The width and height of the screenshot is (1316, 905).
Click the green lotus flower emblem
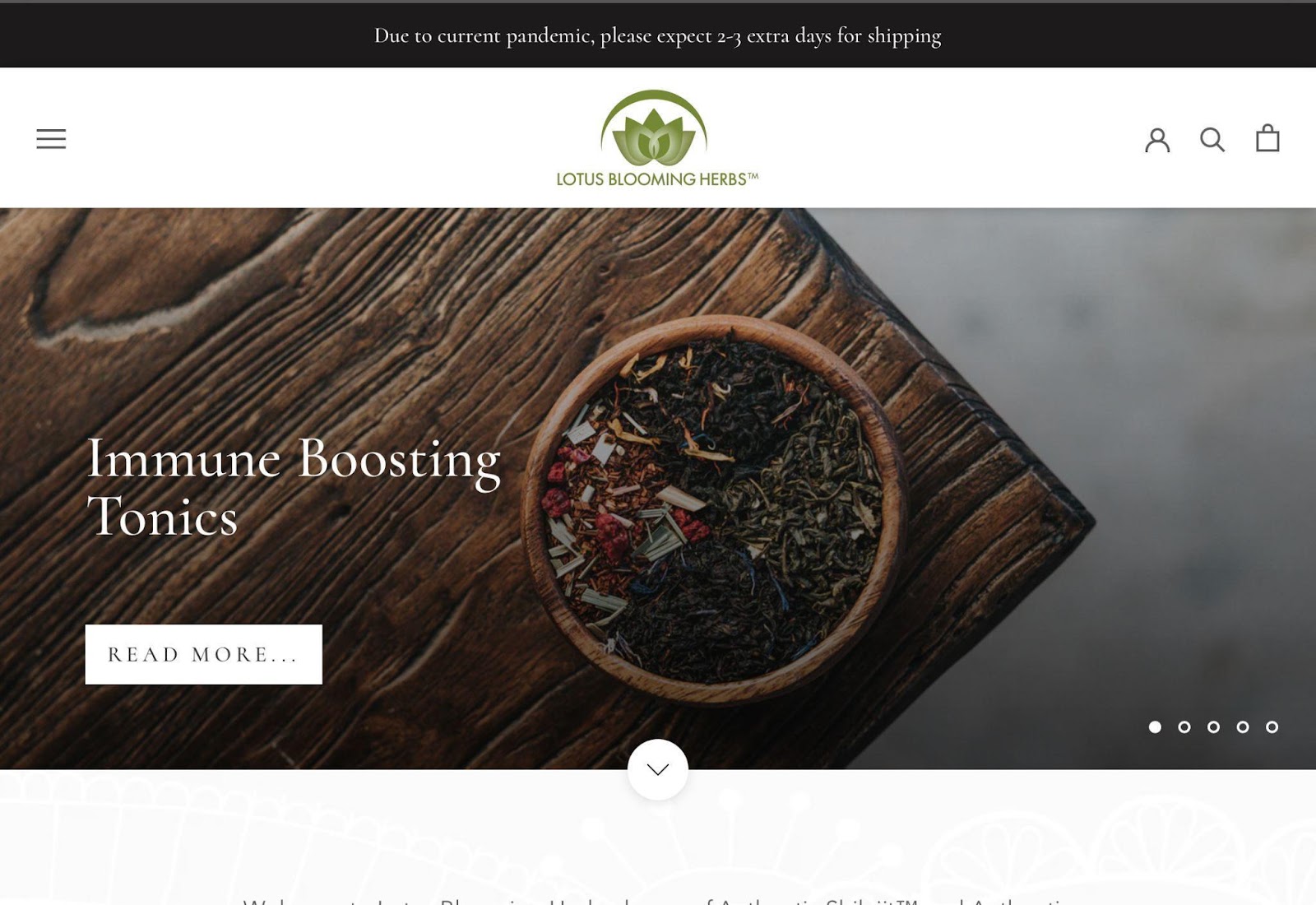point(654,128)
